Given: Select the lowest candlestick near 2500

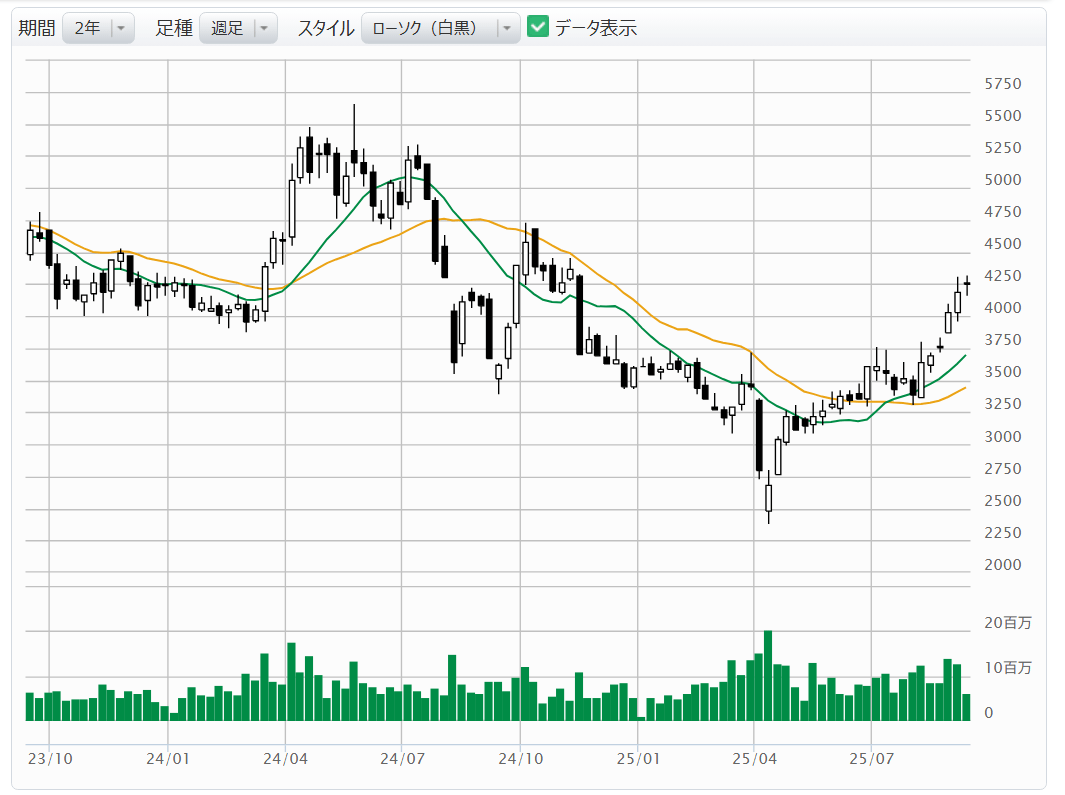Looking at the screenshot, I should [768, 497].
